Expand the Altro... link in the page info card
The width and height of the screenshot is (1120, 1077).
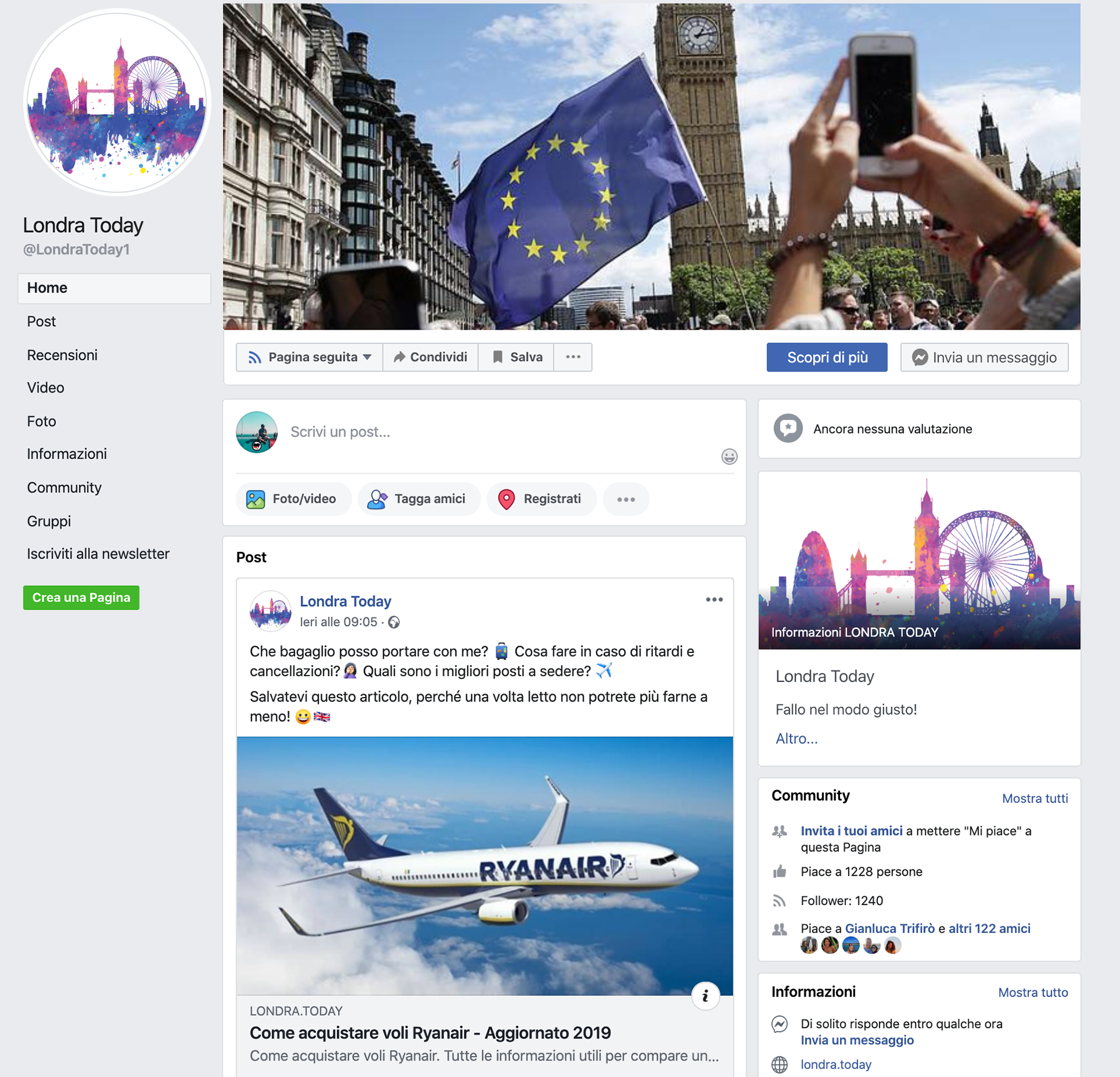click(x=796, y=739)
